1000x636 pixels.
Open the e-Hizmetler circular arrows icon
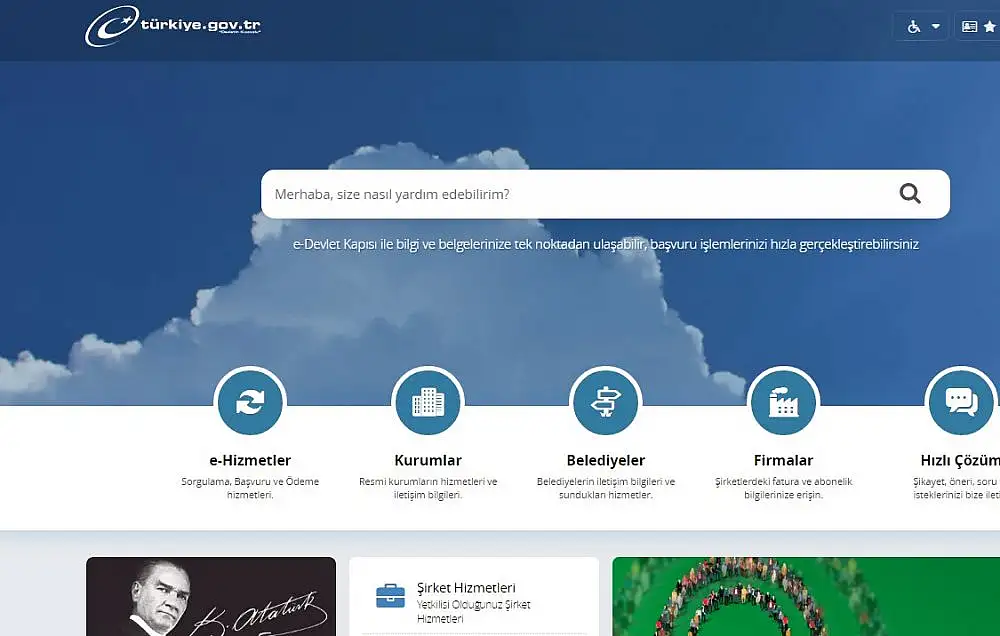tap(250, 402)
